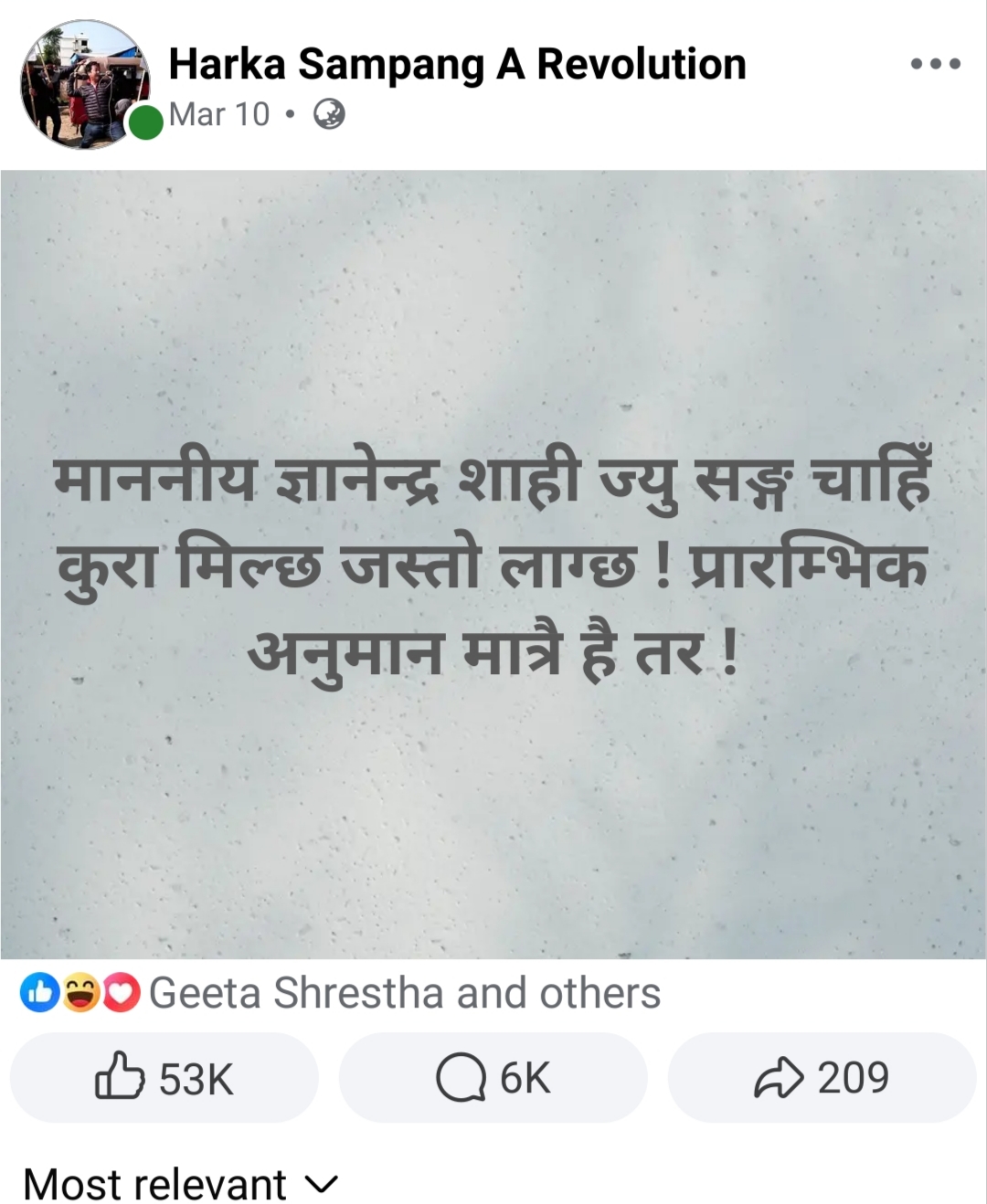
Task: Open the three-dot post options menu
Action: [936, 64]
